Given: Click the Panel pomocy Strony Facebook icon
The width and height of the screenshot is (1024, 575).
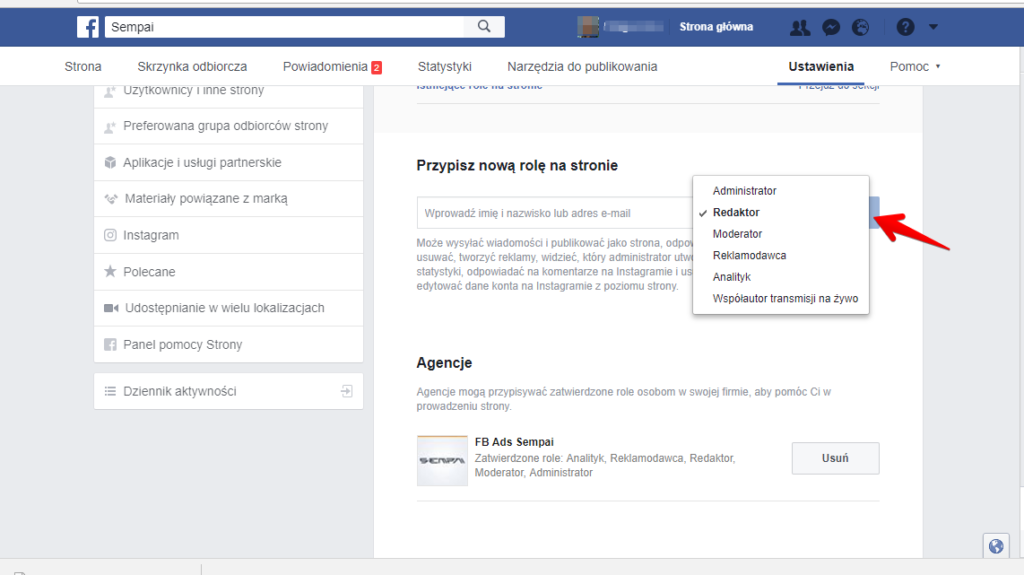Looking at the screenshot, I should [110, 344].
